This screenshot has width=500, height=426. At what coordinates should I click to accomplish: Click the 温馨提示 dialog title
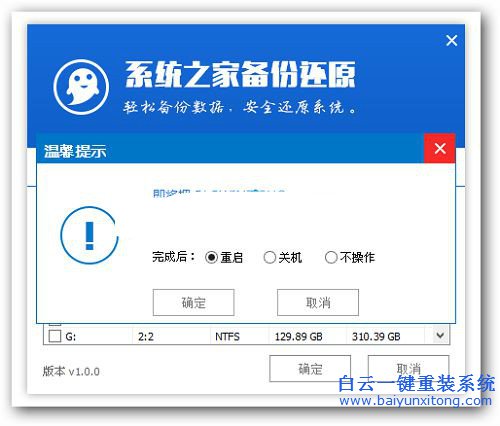click(x=75, y=151)
